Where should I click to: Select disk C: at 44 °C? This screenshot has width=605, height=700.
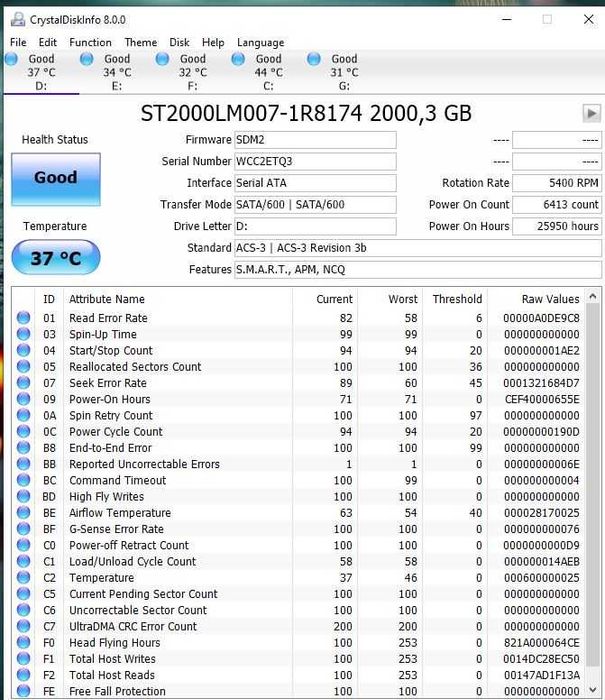coord(268,72)
